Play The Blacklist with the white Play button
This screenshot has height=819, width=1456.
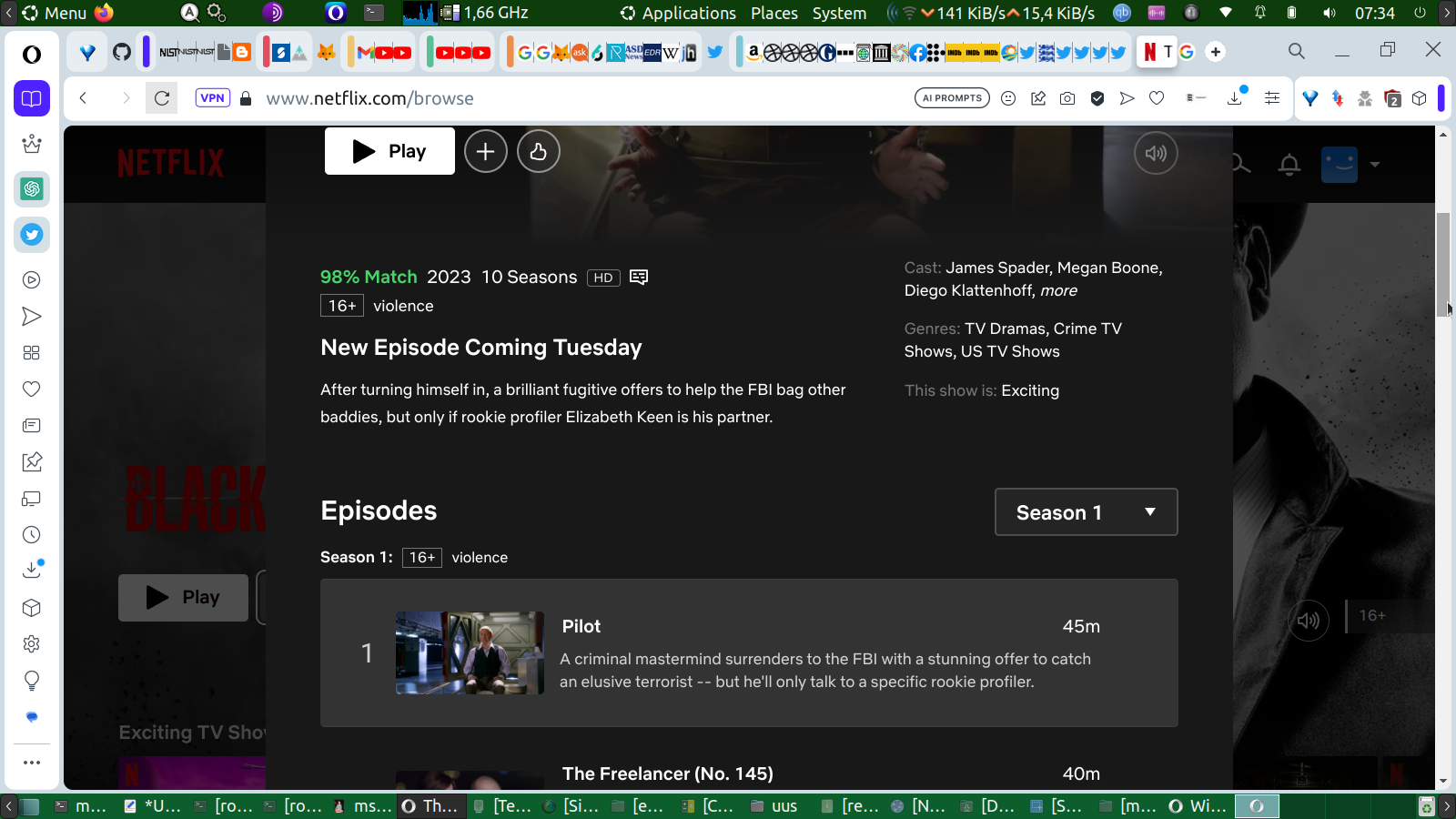tap(389, 151)
